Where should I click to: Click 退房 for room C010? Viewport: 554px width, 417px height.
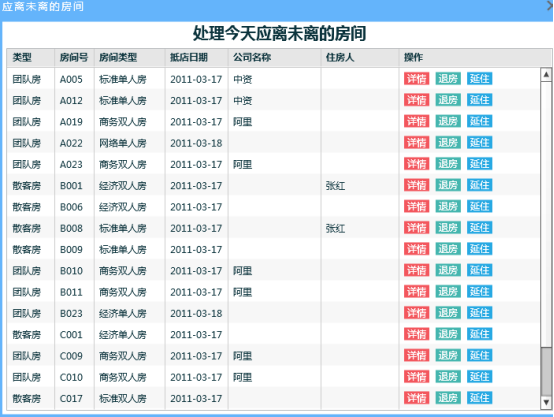point(448,377)
